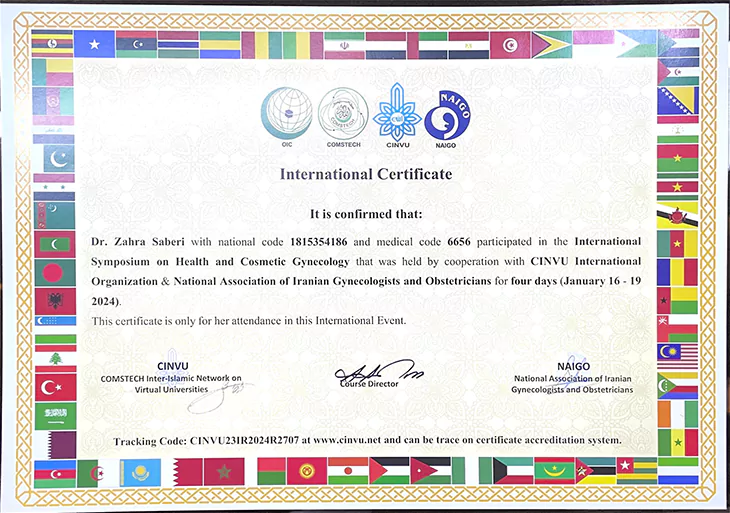Click 'COMSTECH Inter-Islamic Network on' line

tap(171, 378)
